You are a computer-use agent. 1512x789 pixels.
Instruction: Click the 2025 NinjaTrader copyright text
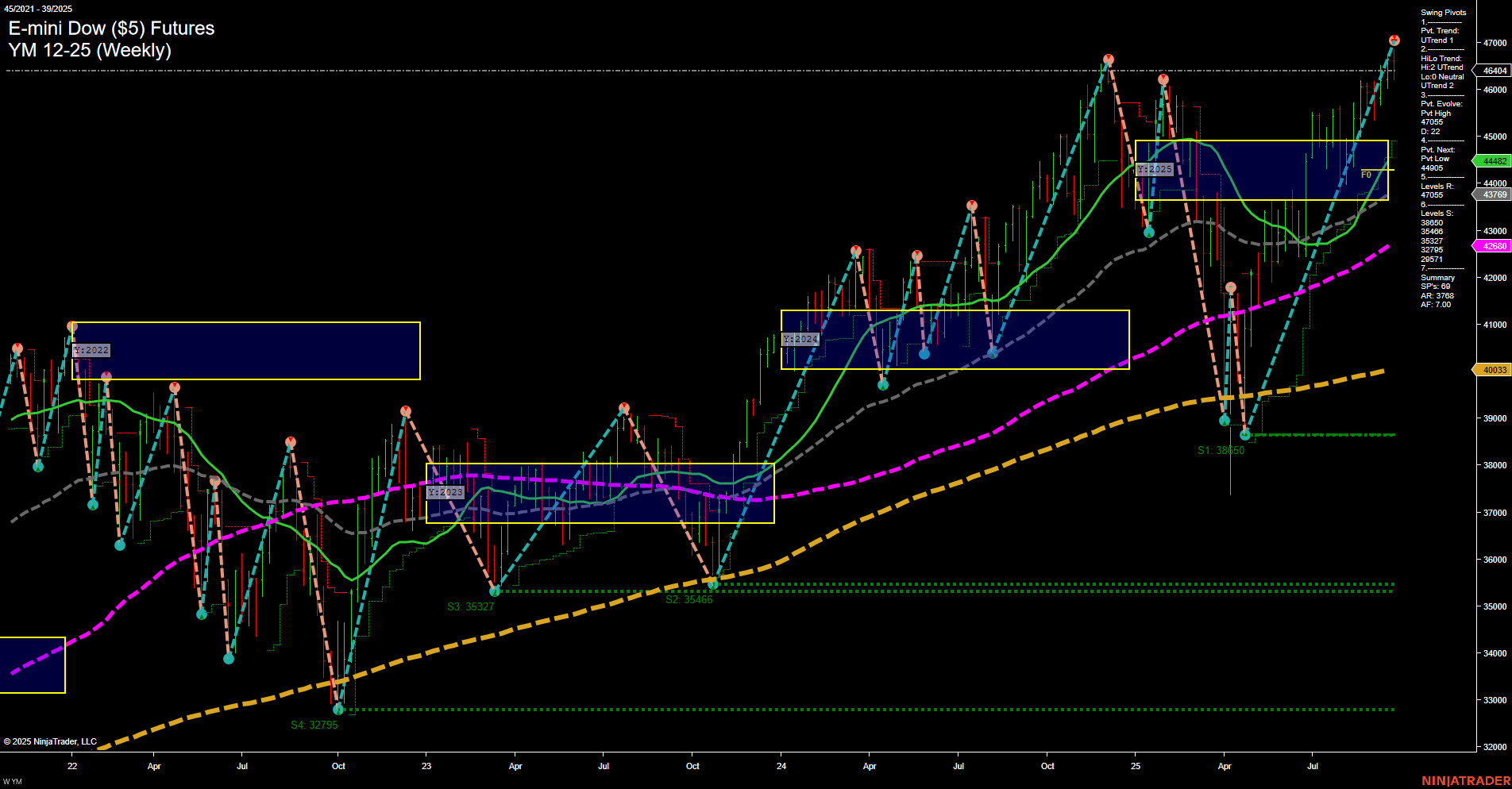tap(49, 741)
